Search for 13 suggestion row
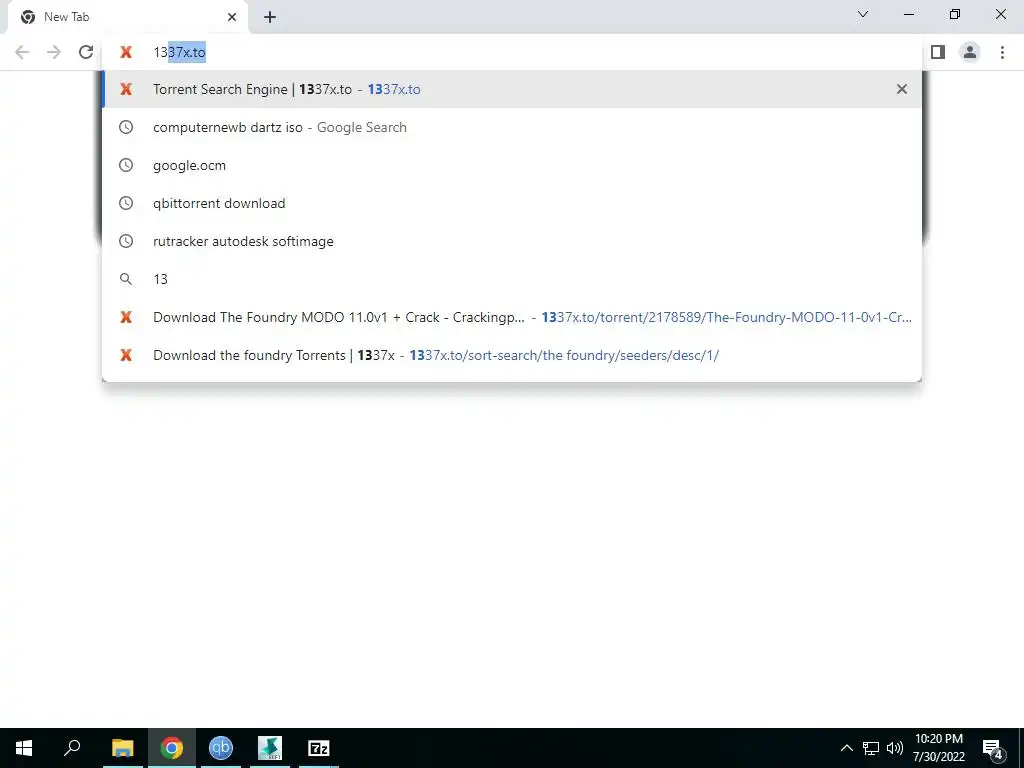The image size is (1024, 768). pos(512,279)
